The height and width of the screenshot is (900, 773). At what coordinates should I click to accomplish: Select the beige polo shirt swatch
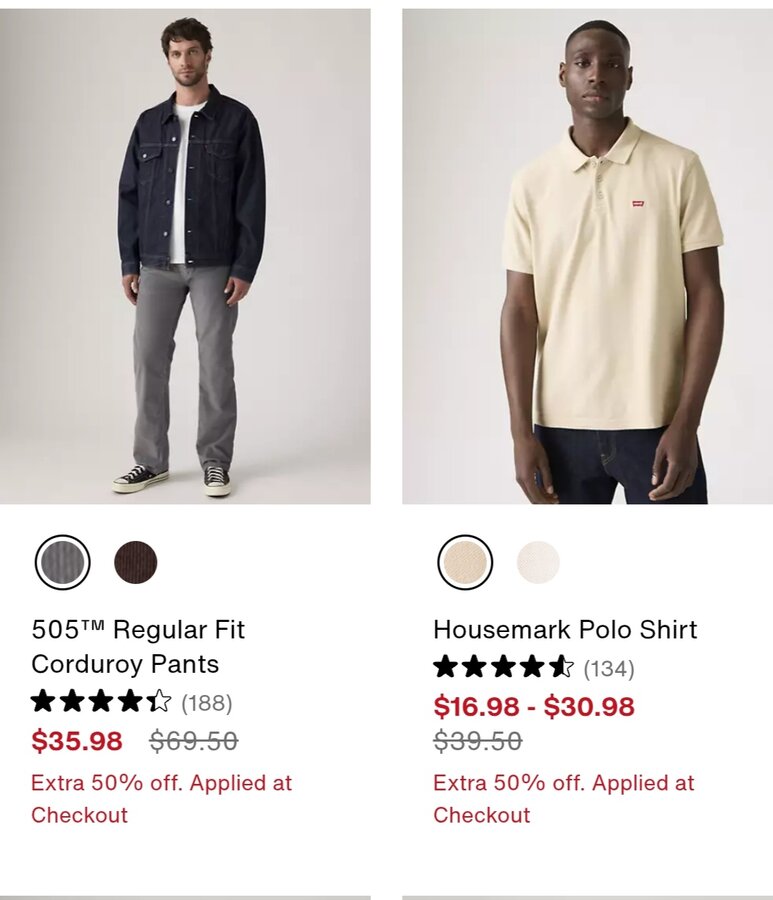[x=465, y=562]
